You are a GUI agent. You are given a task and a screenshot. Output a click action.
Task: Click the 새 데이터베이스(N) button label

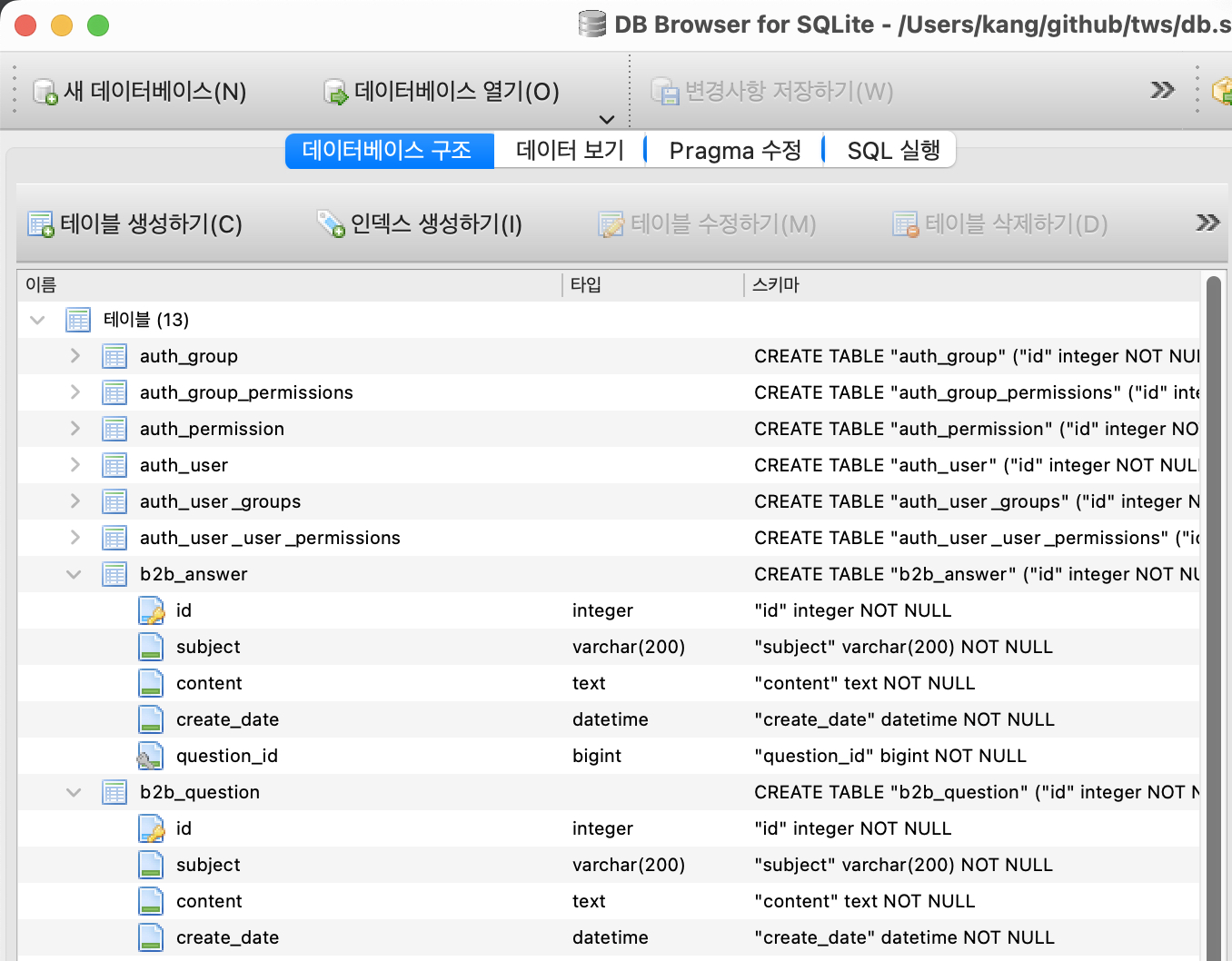pyautogui.click(x=155, y=92)
